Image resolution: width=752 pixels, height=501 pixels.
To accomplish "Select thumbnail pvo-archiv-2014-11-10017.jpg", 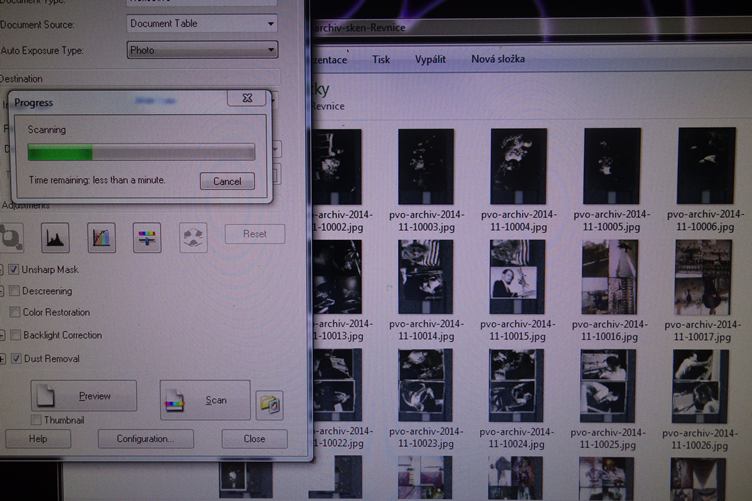I will click(703, 278).
